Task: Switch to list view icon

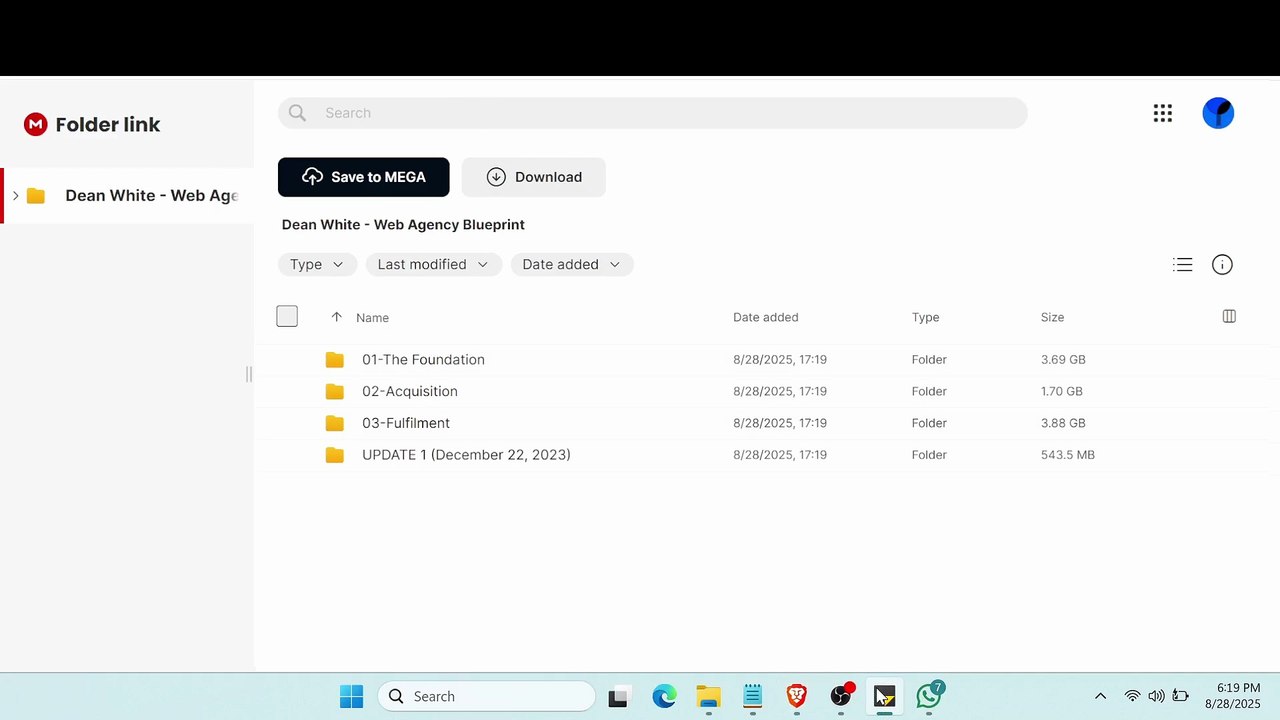Action: pos(1183,265)
